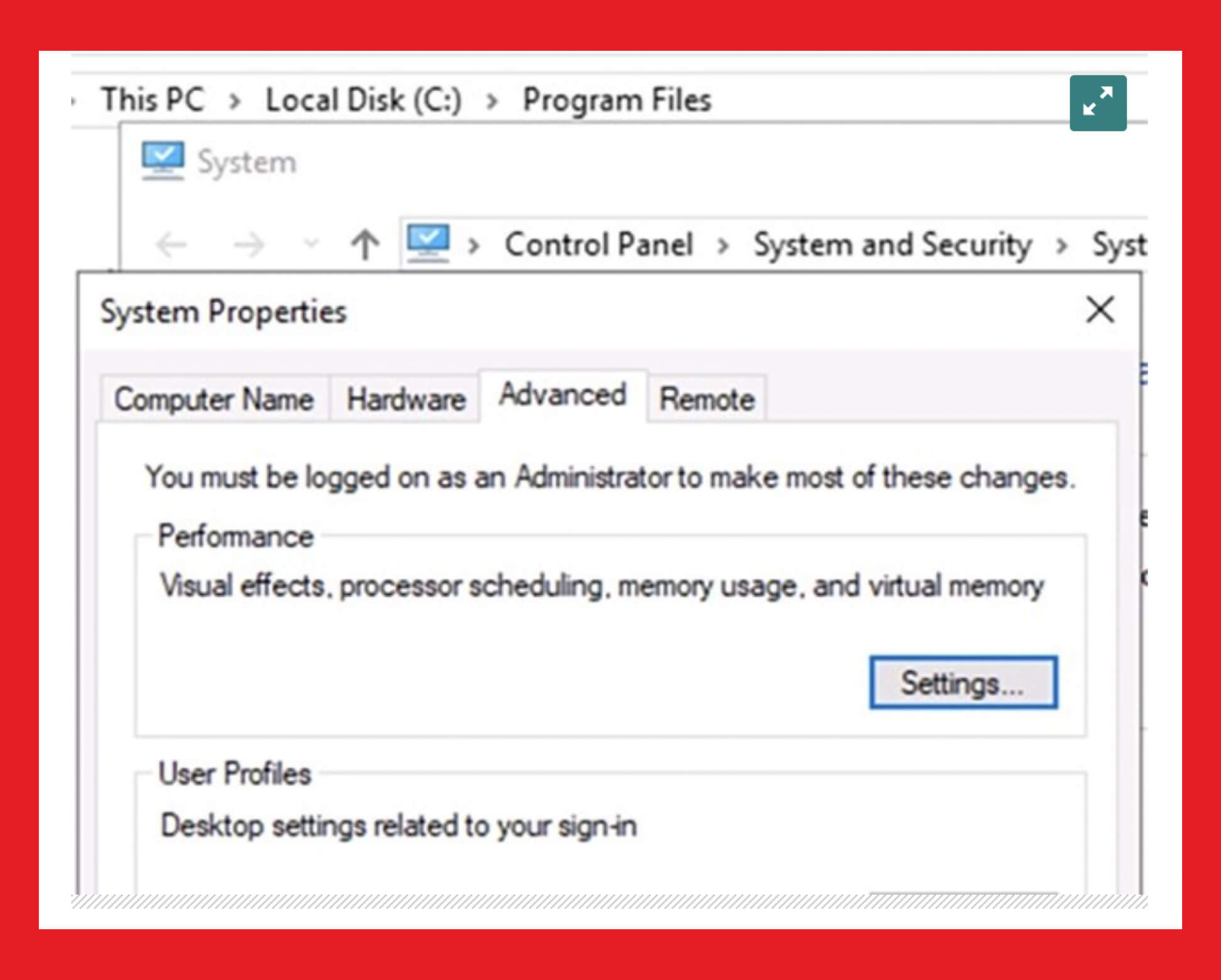This screenshot has height=980, width=1221.
Task: Select System and Security breadcrumb
Action: (892, 245)
